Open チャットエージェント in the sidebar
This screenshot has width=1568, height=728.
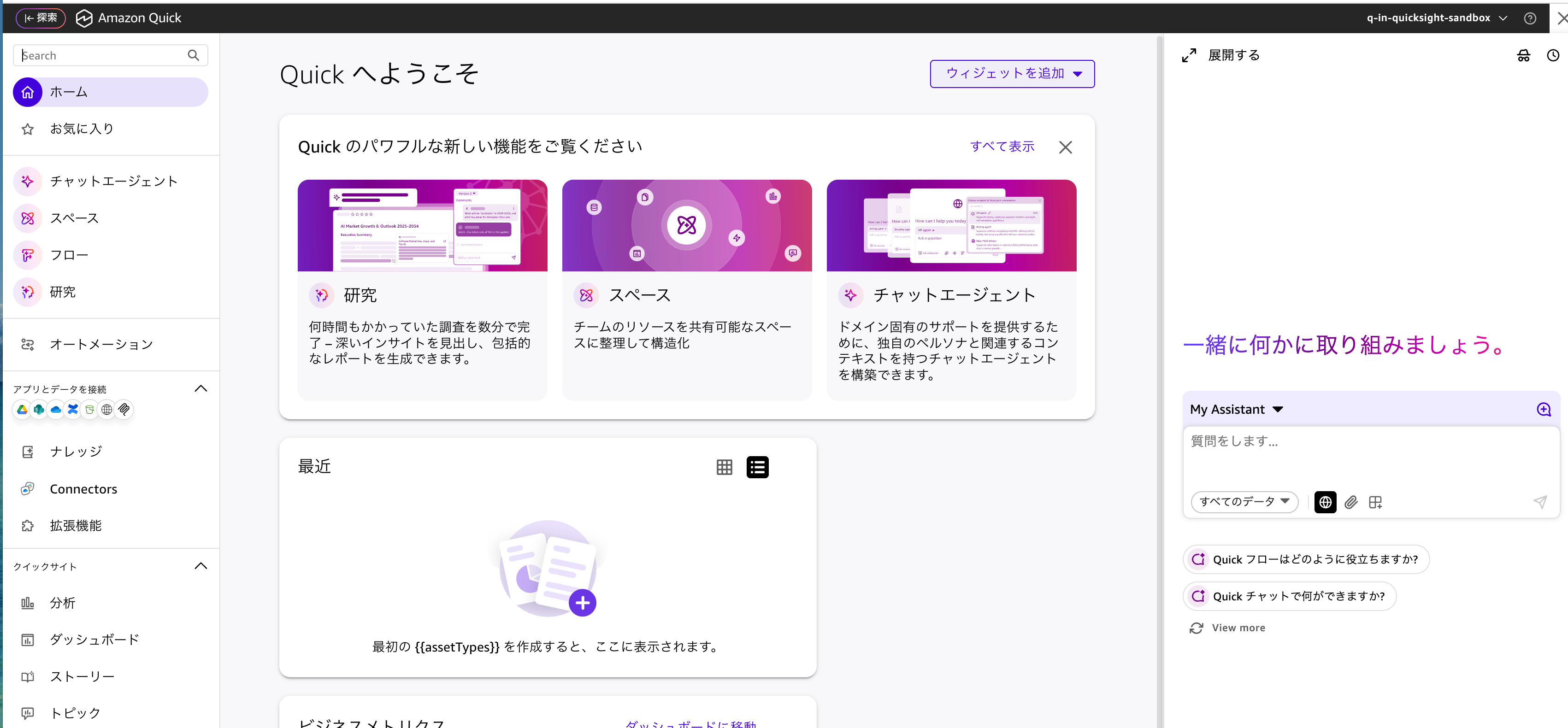(110, 182)
